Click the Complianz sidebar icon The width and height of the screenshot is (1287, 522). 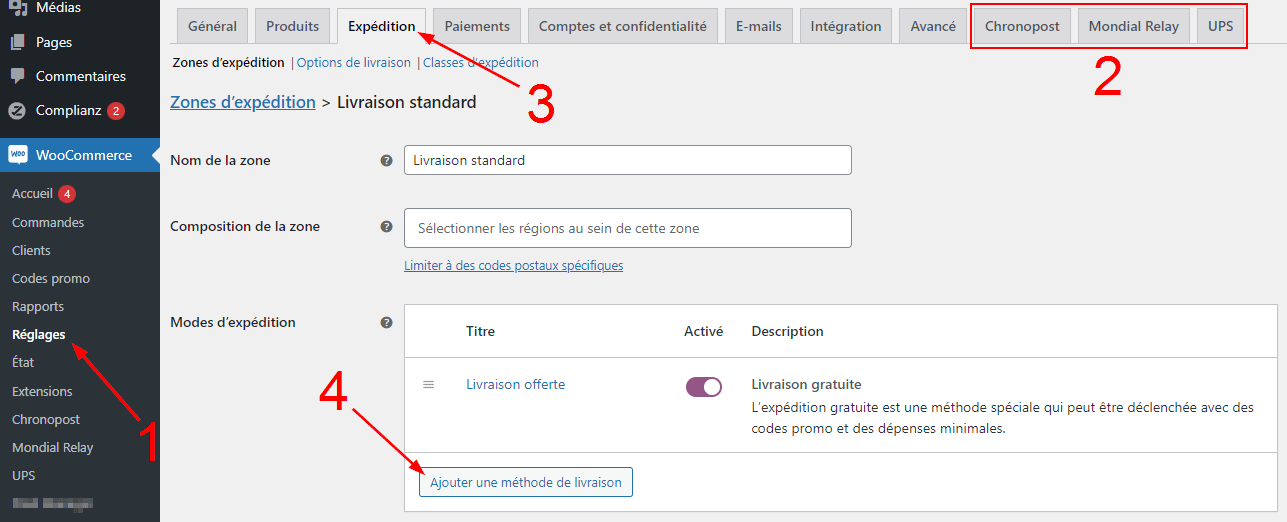(17, 111)
